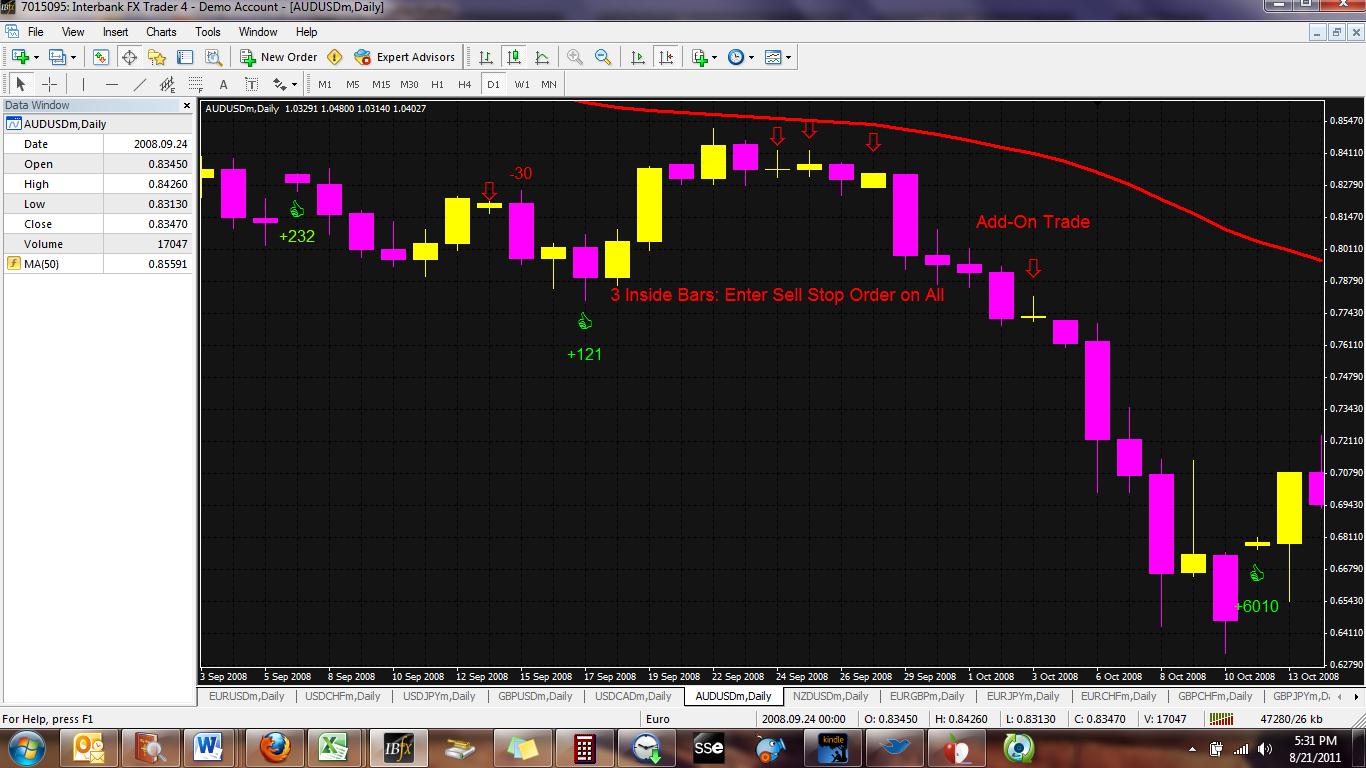
Task: Switch to the EURUSDm,Daily chart tab
Action: [246, 696]
